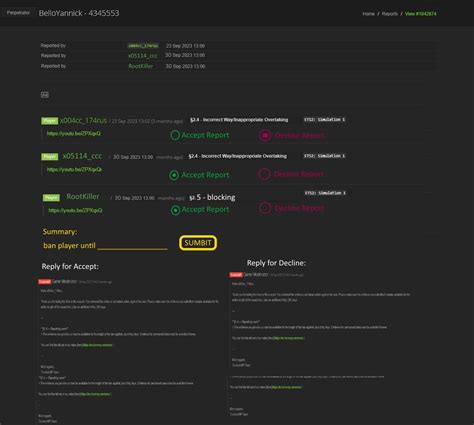Open Home in the breadcrumb
474x425 pixels.
[368, 14]
